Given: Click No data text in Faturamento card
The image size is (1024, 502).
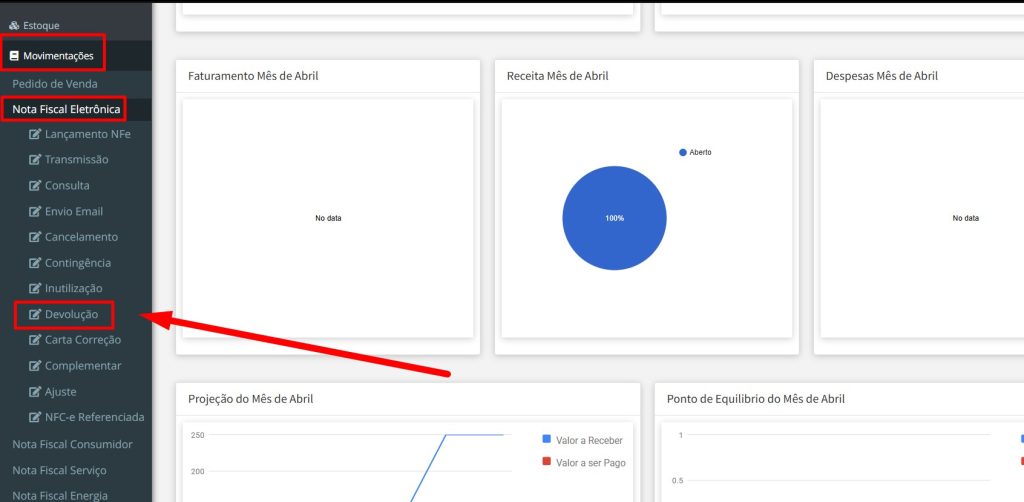Looking at the screenshot, I should point(328,218).
